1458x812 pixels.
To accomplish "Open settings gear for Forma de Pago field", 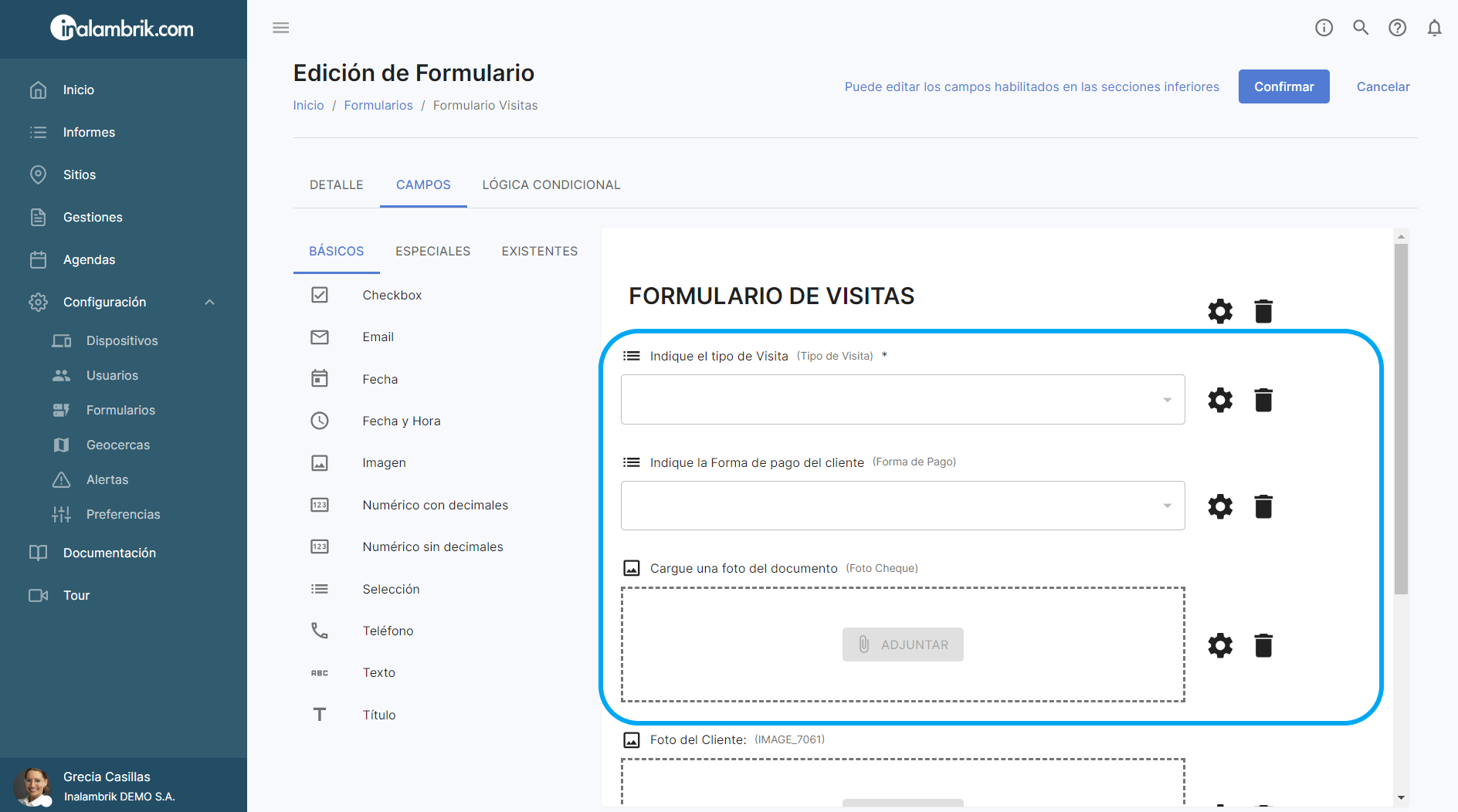I will click(1220, 506).
